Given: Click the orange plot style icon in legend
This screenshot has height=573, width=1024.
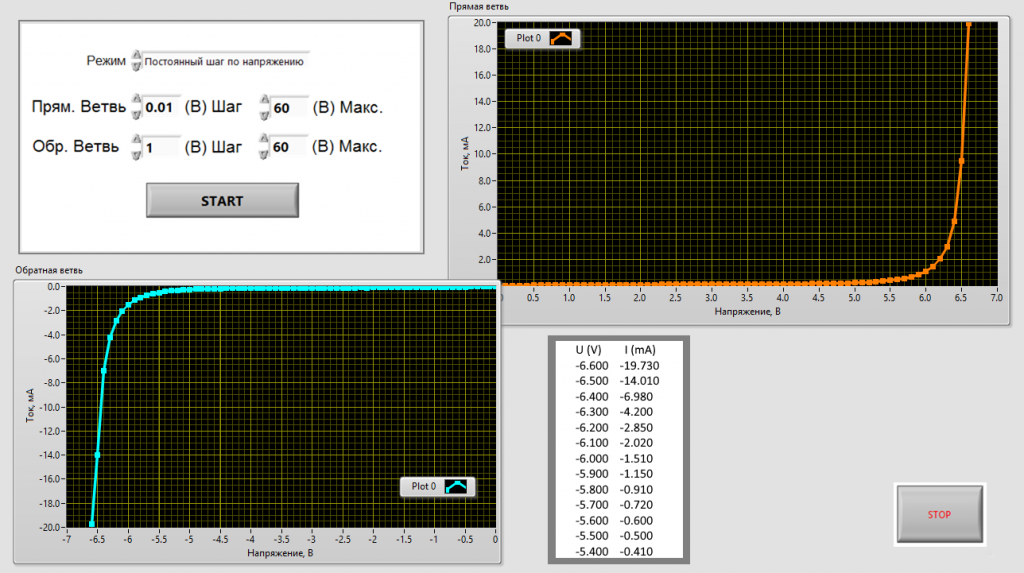Looking at the screenshot, I should click(x=561, y=39).
